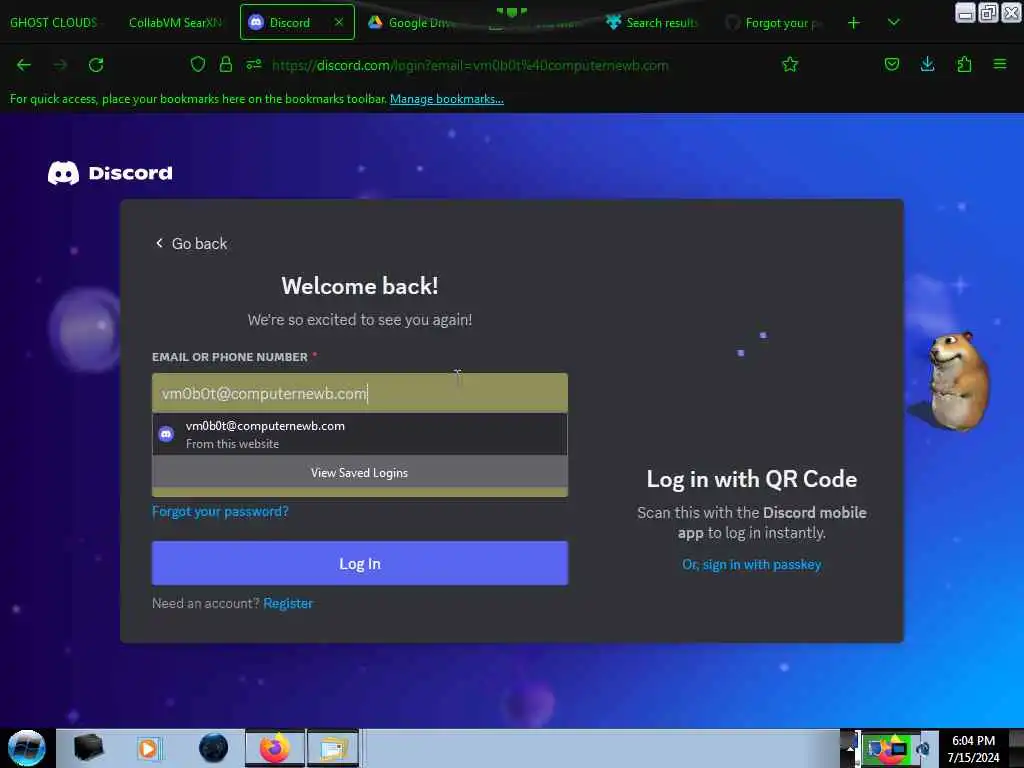
Task: Click the Welcome back! heading
Action: point(360,286)
